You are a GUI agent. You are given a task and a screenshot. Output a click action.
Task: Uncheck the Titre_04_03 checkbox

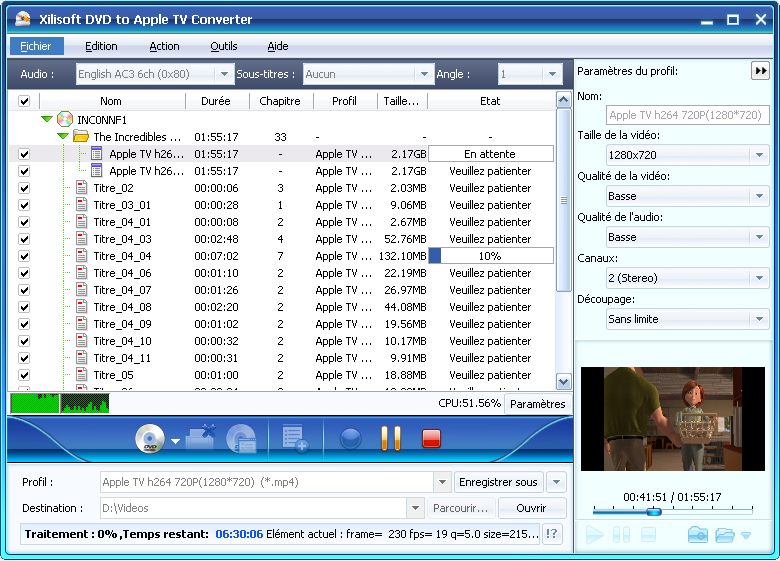coord(24,239)
